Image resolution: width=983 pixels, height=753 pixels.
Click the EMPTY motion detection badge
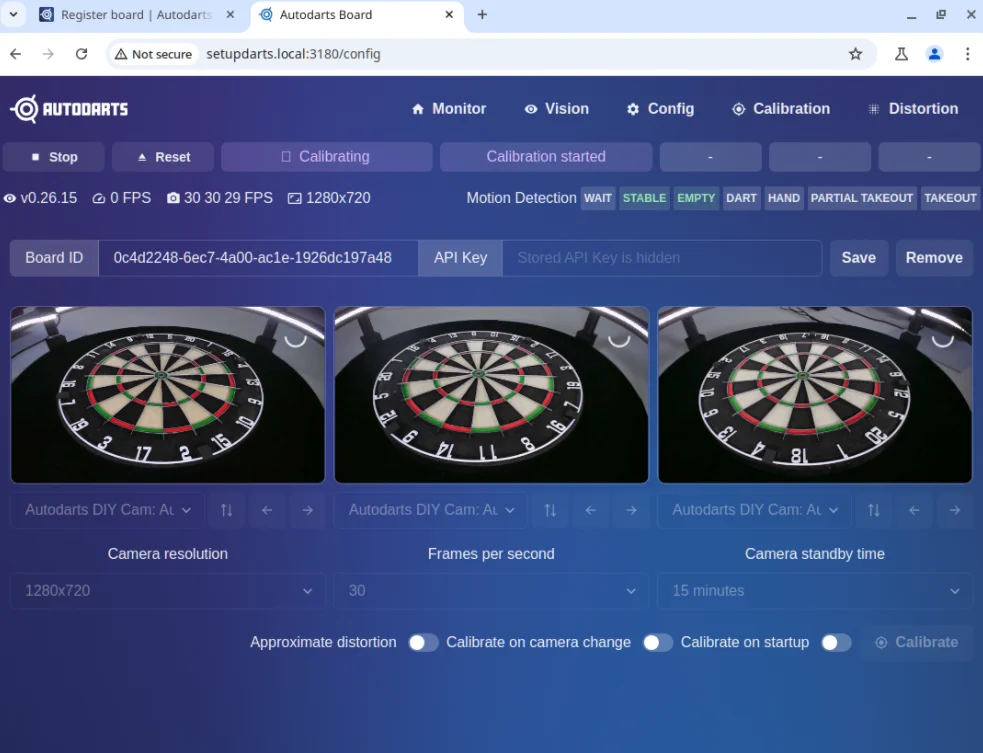[696, 198]
